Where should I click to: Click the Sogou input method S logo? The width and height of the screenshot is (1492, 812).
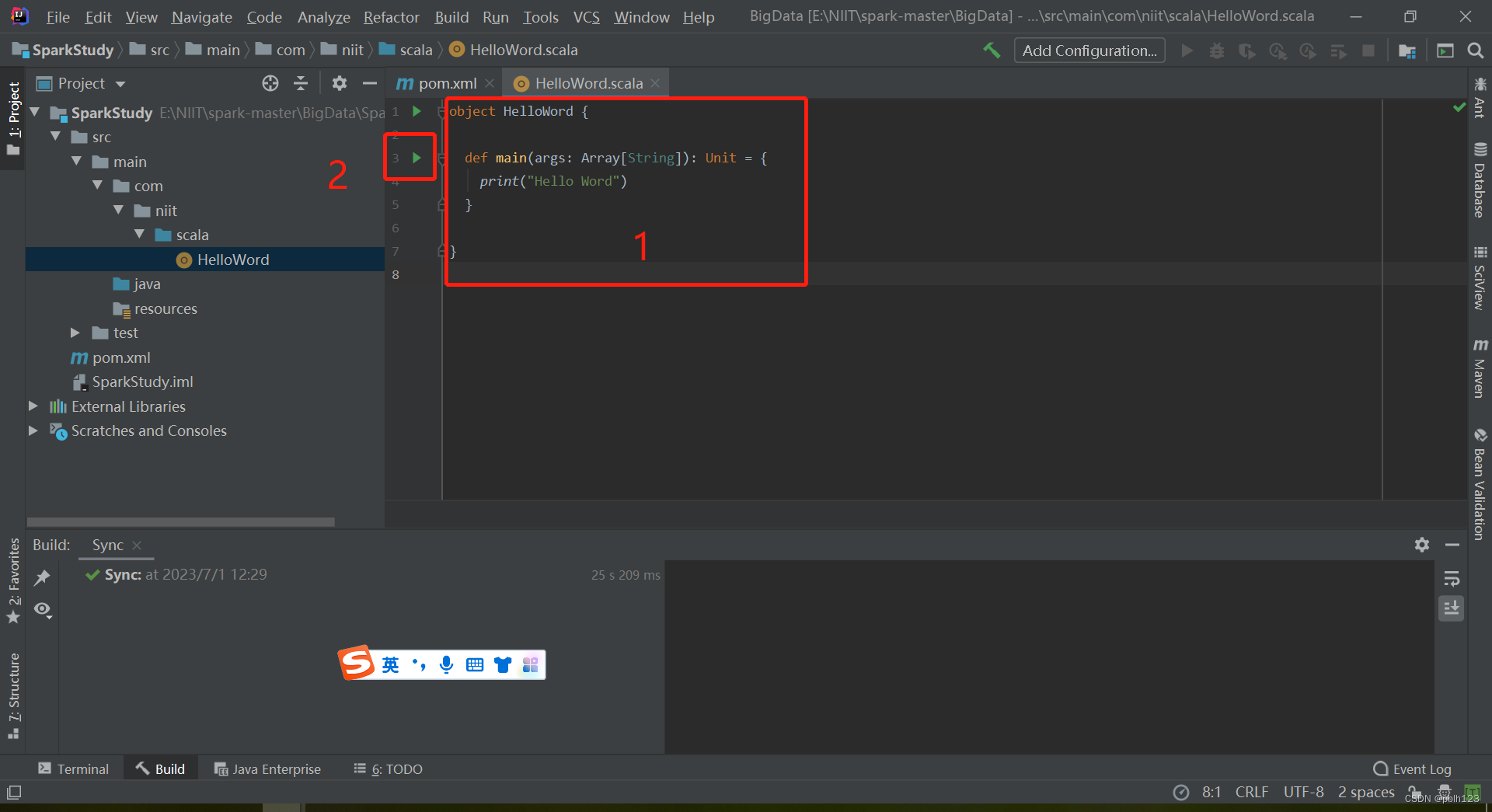[357, 663]
